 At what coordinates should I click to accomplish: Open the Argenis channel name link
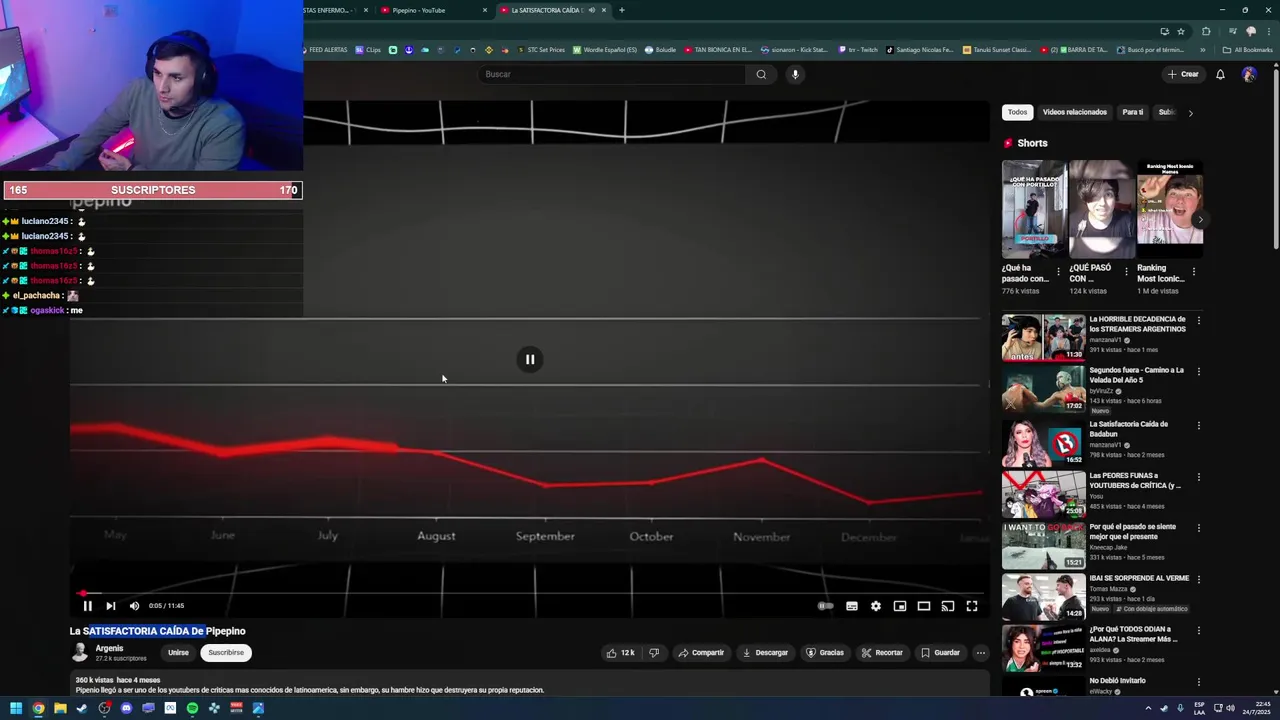click(109, 648)
